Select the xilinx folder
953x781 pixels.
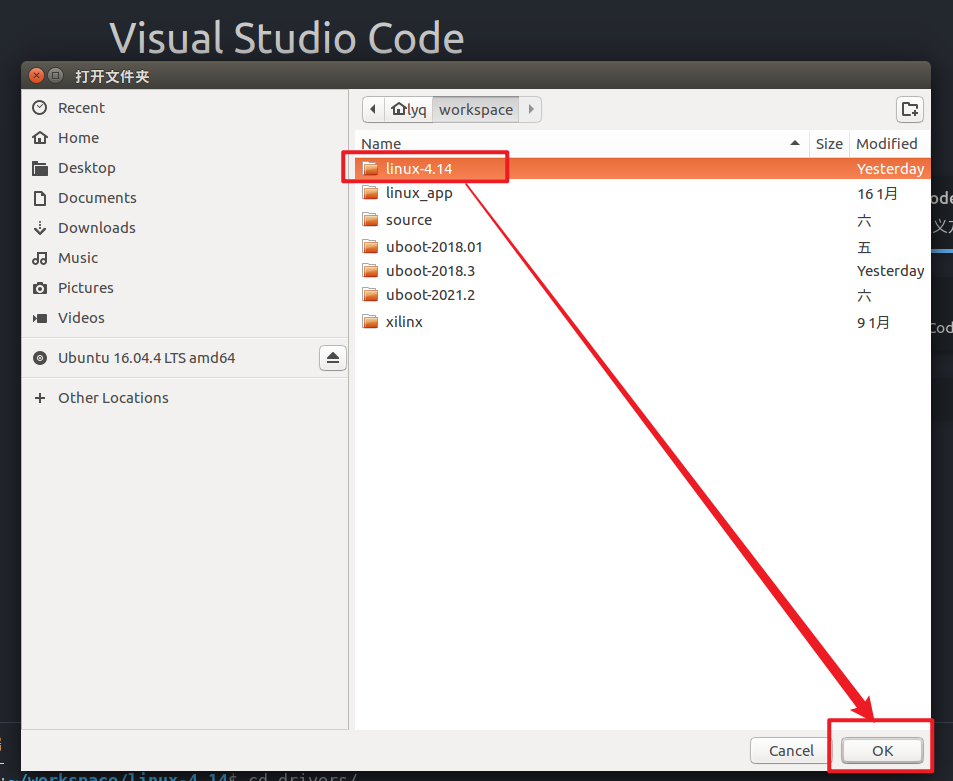coord(642,322)
